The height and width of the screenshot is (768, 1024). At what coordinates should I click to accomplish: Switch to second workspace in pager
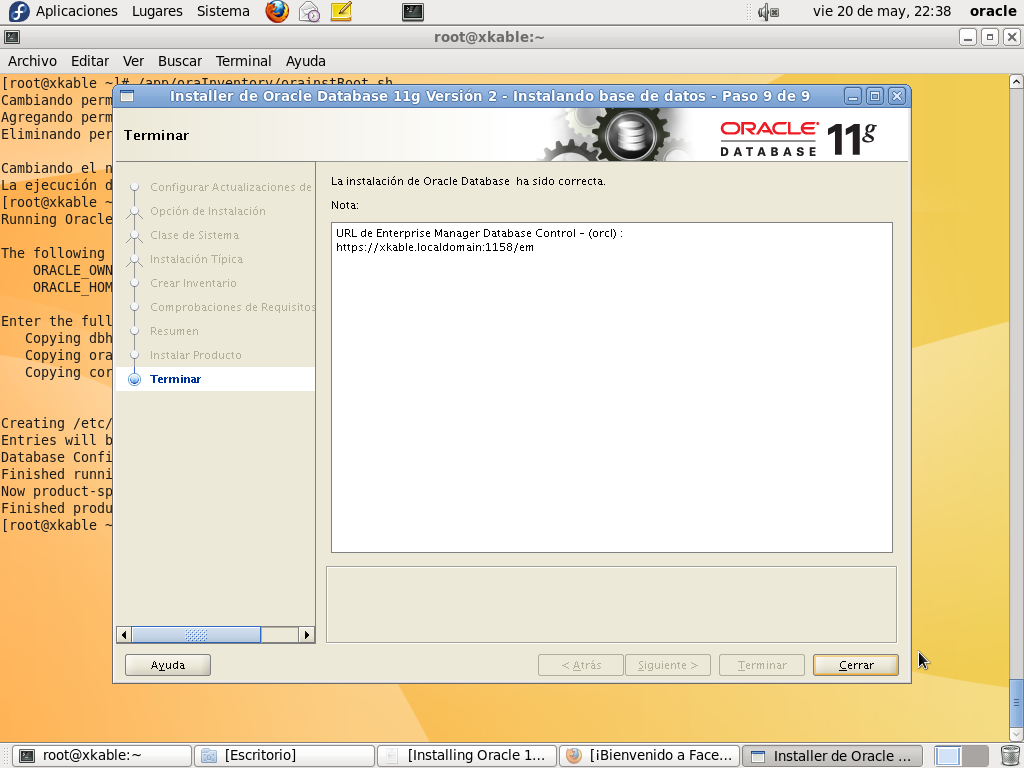975,756
